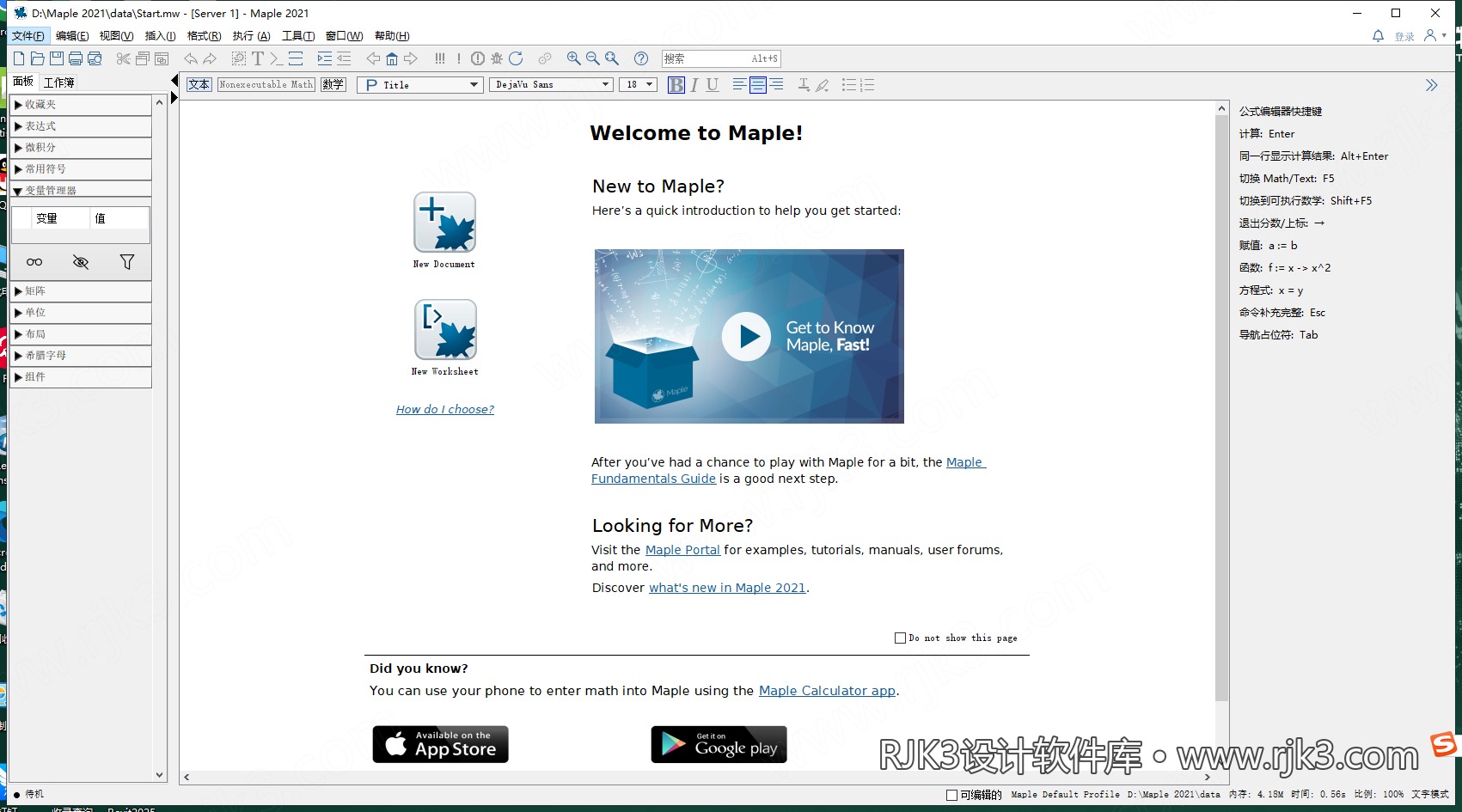Viewport: 1462px width, 812px height.
Task: Open the 'How do I choose?' link
Action: coord(445,410)
